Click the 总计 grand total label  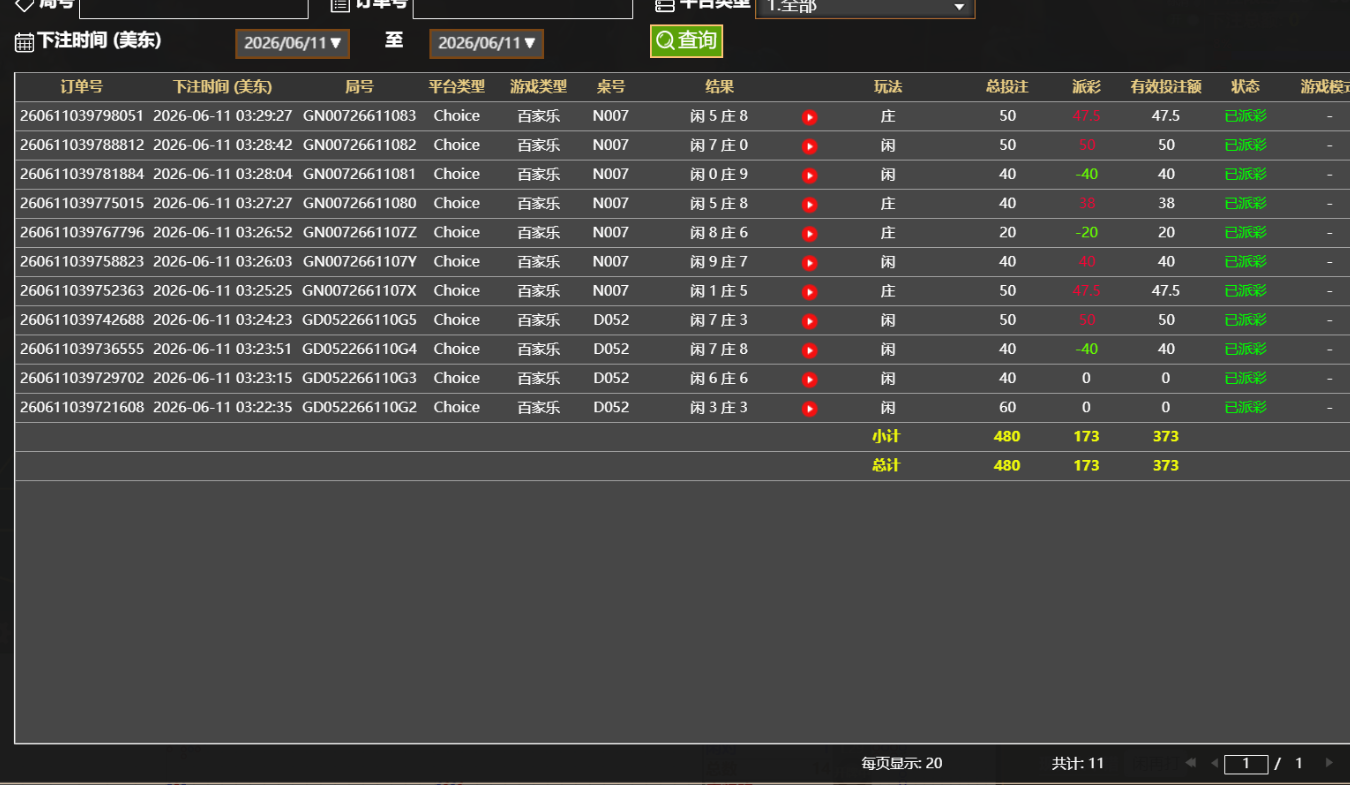pos(886,465)
